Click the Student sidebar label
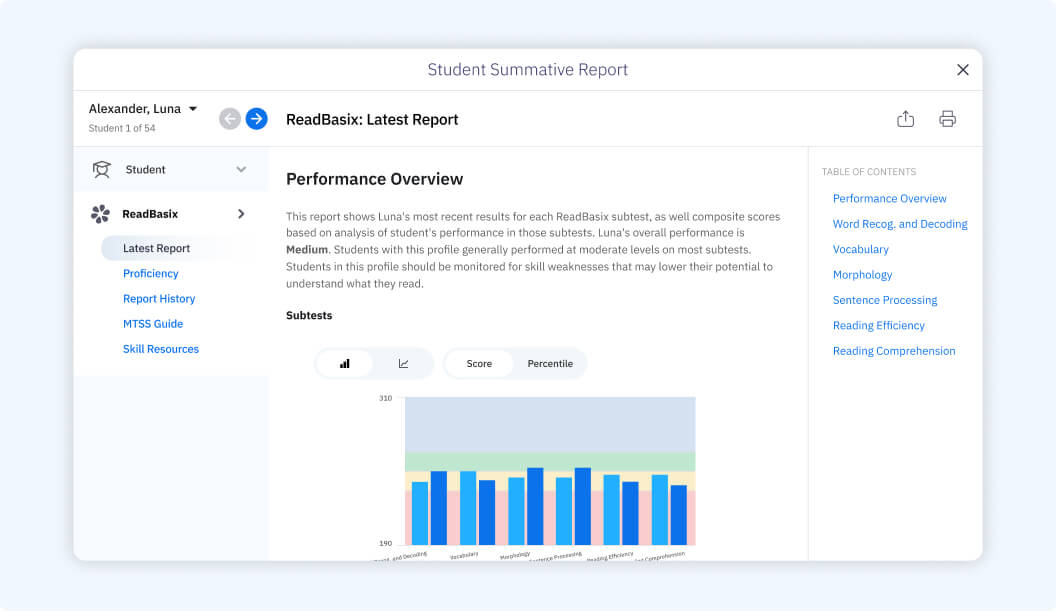Image resolution: width=1056 pixels, height=611 pixels. click(145, 170)
